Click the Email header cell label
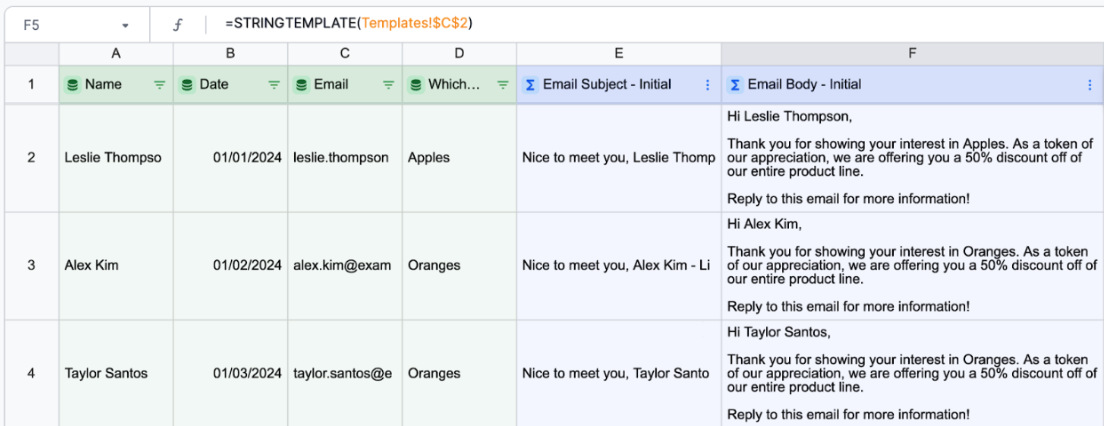This screenshot has height=426, width=1104. 331,84
